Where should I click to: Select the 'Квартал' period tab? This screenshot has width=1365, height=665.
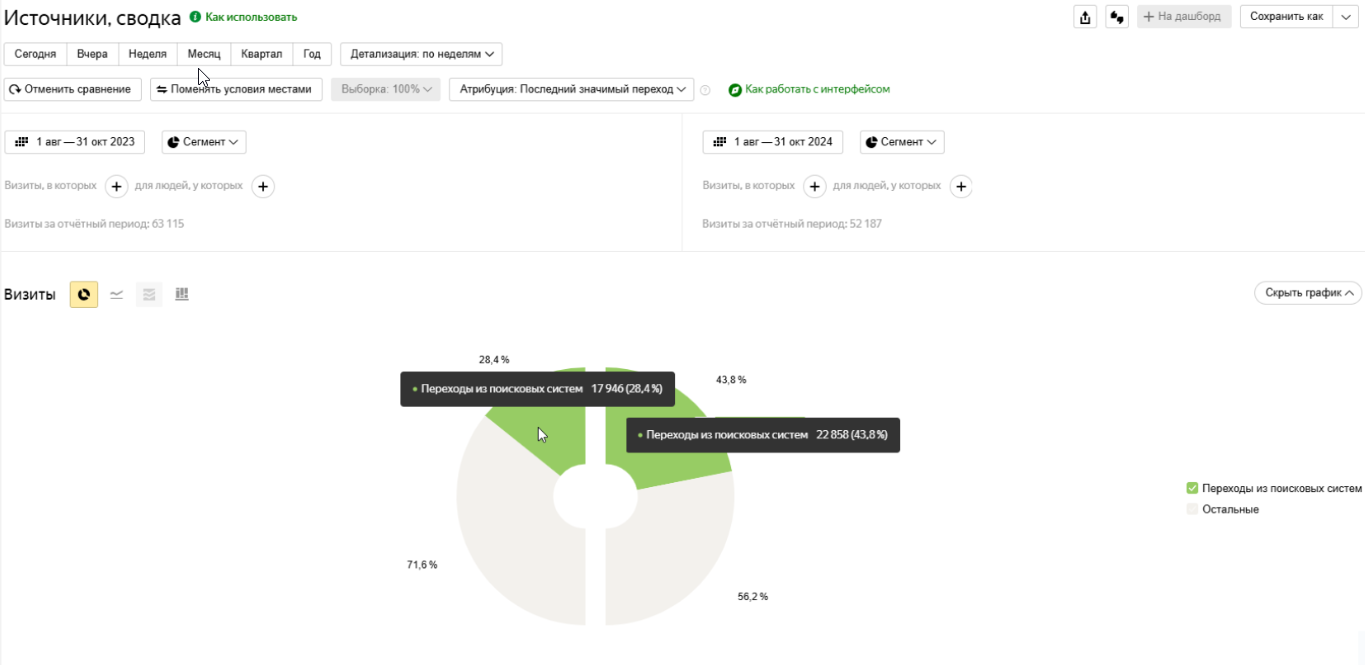coord(262,54)
